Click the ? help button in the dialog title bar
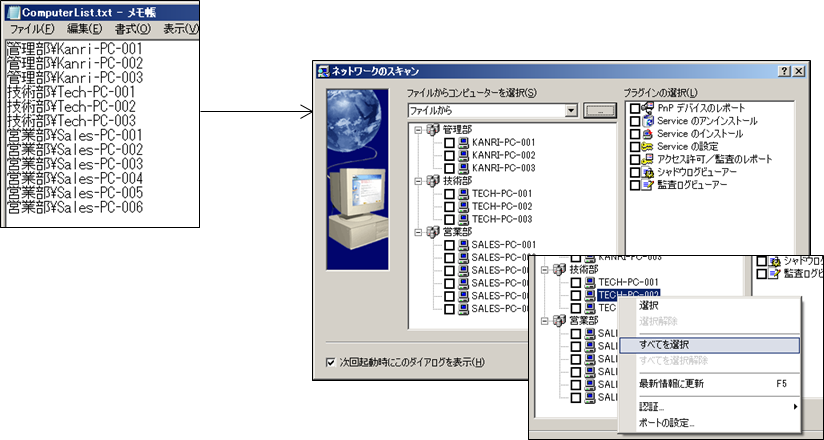824x440 pixels. pos(784,71)
